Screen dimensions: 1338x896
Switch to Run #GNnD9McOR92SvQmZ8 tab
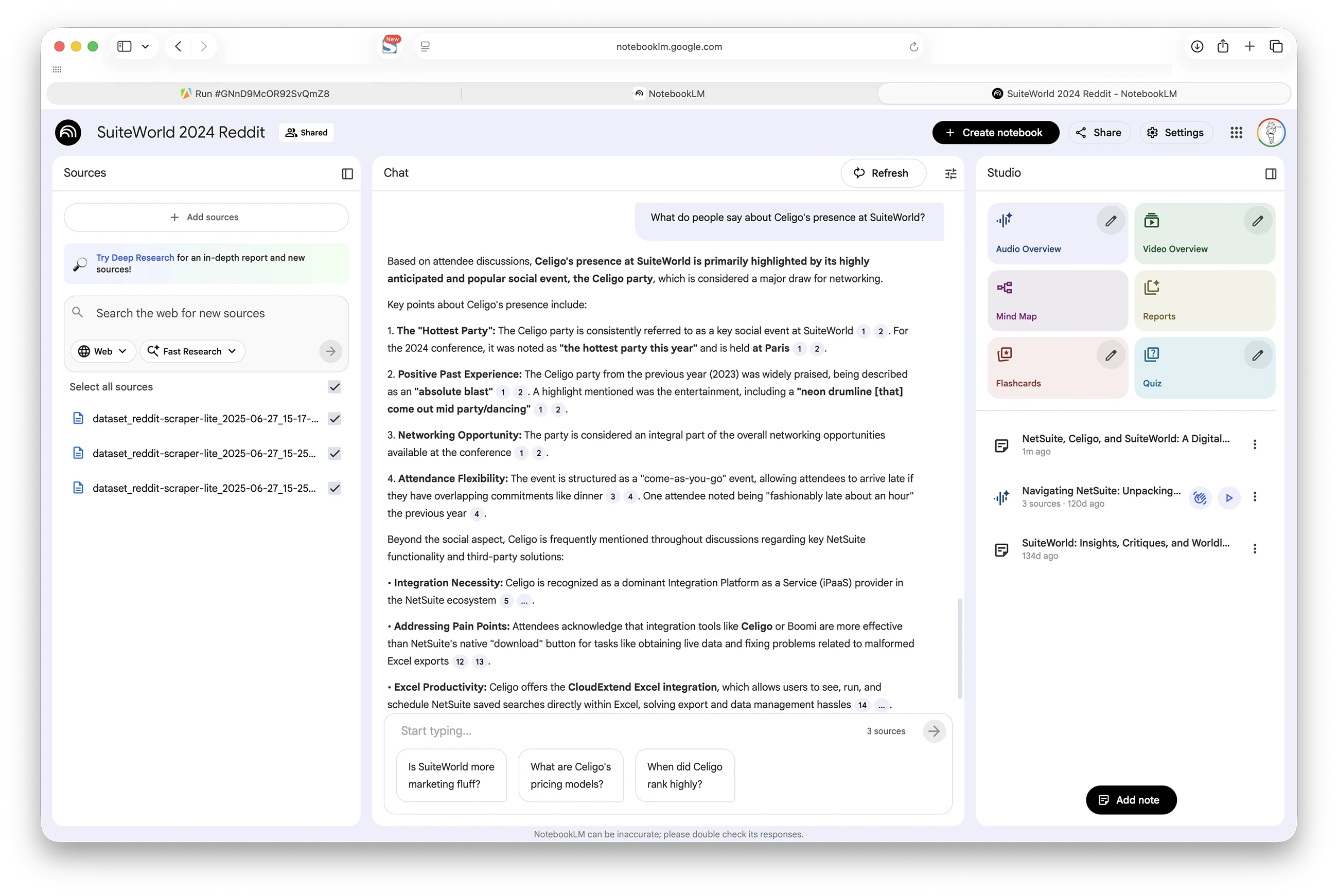pyautogui.click(x=255, y=94)
